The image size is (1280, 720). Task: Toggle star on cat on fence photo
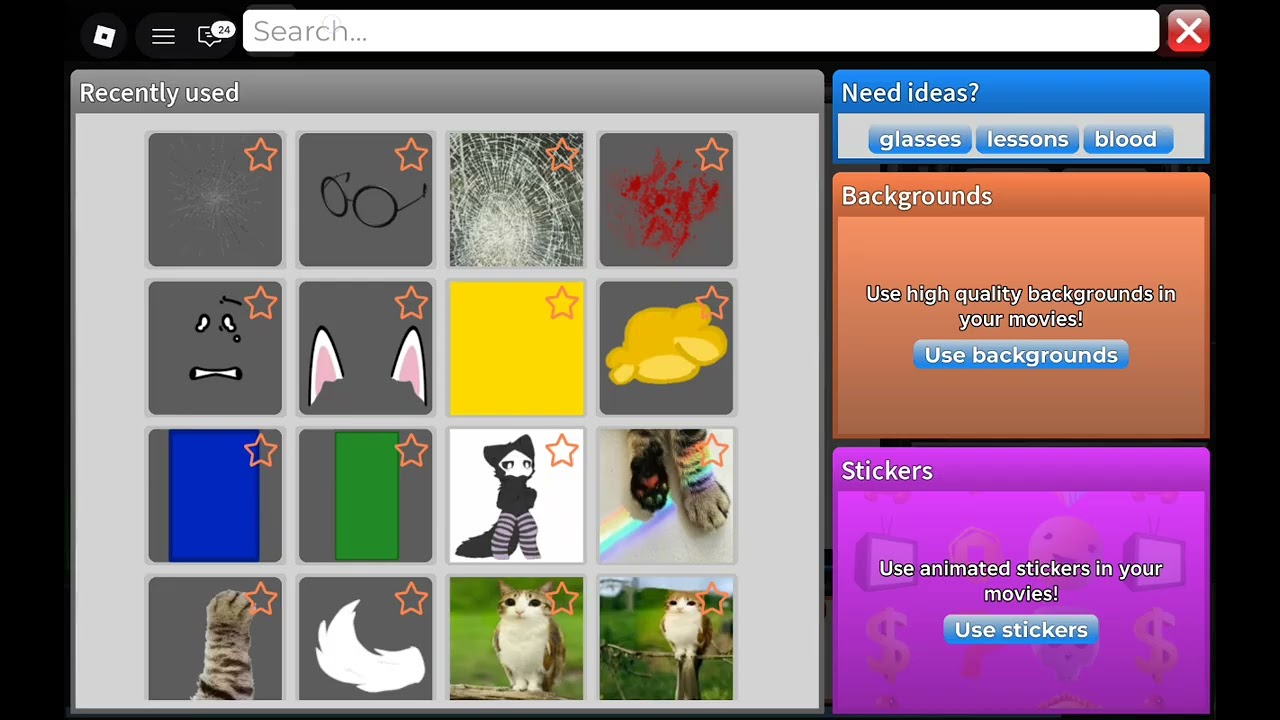712,599
